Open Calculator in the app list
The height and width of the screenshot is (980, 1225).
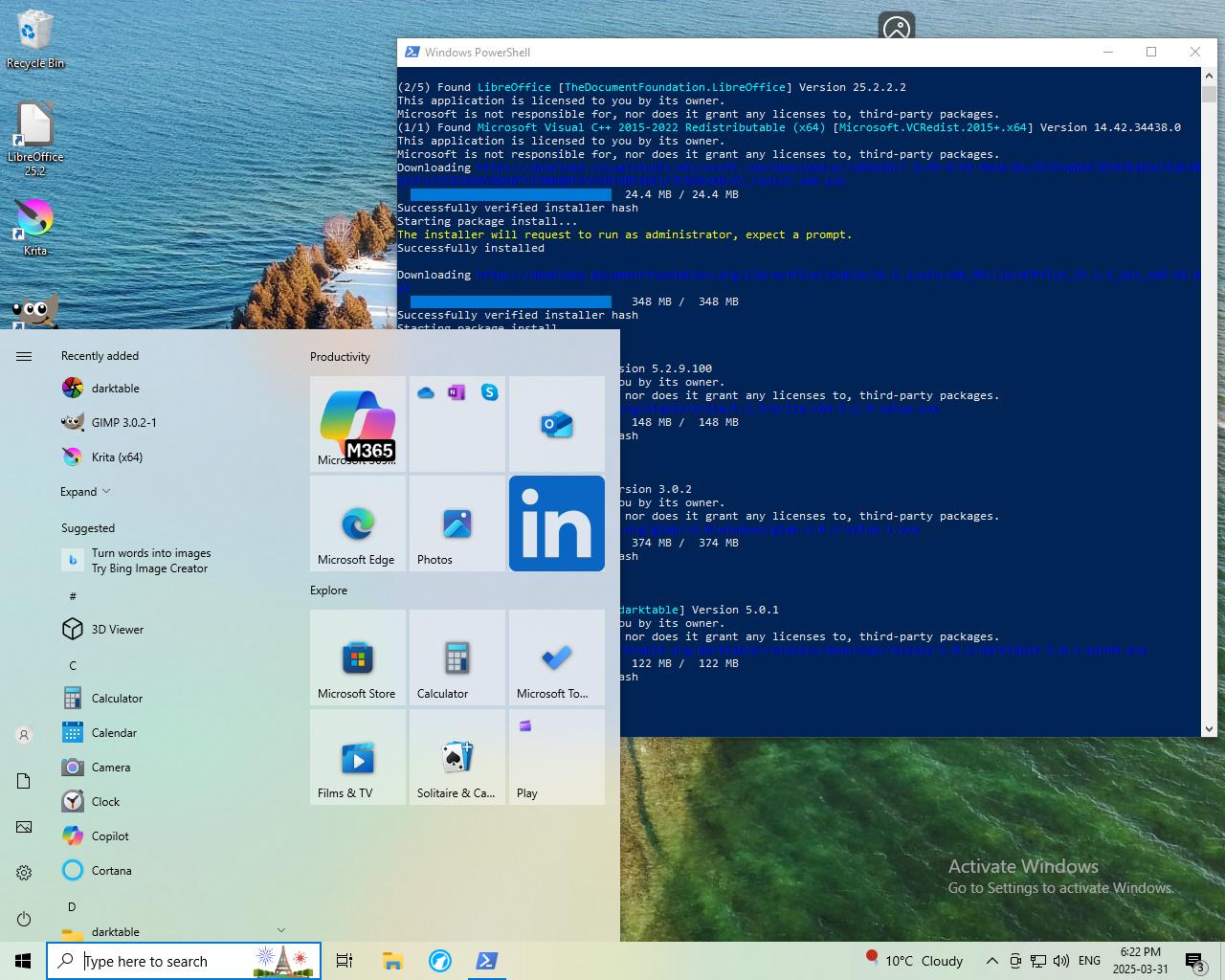click(x=172, y=698)
